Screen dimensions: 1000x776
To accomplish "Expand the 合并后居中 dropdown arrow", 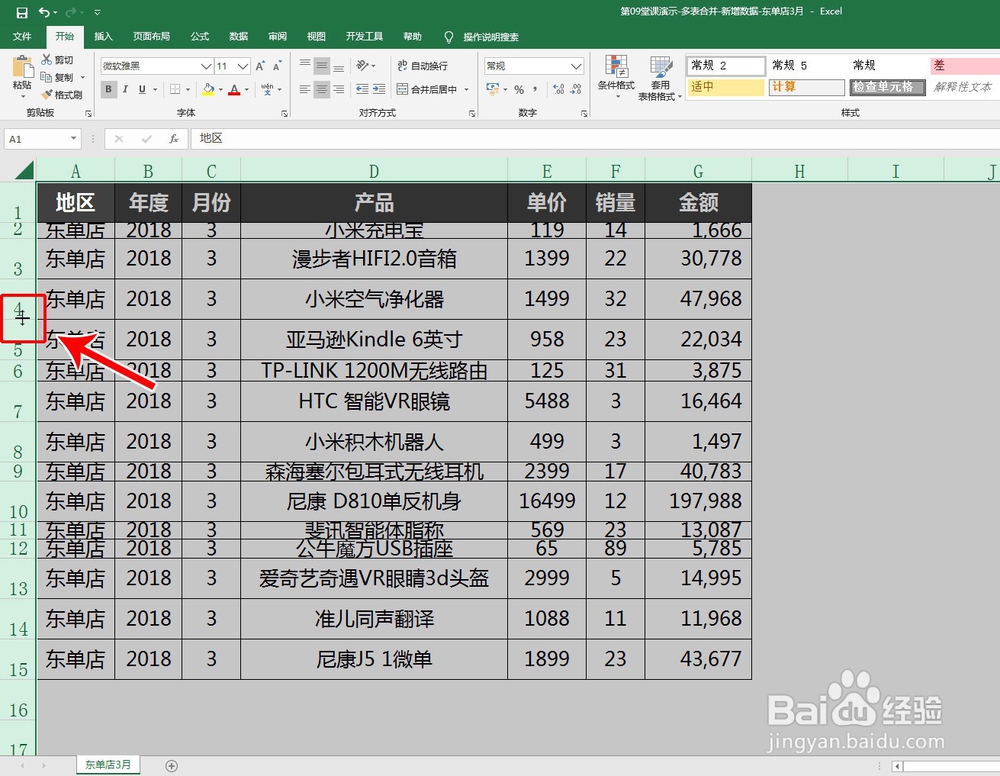I will pyautogui.click(x=467, y=89).
